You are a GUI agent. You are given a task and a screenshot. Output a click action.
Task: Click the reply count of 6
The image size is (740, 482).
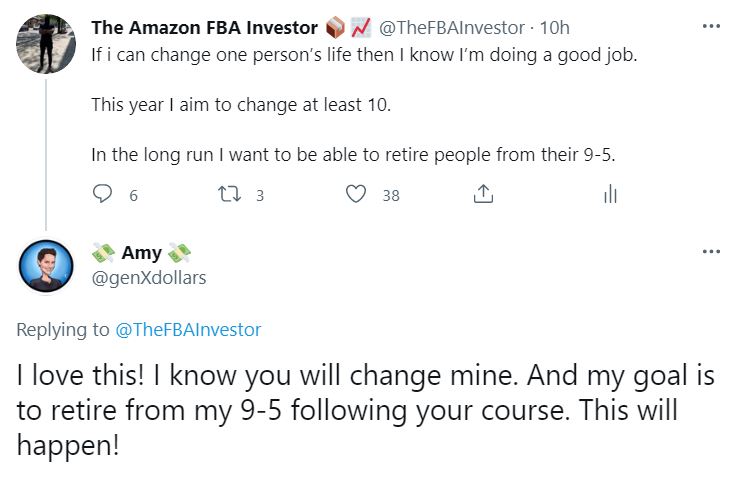click(x=133, y=196)
